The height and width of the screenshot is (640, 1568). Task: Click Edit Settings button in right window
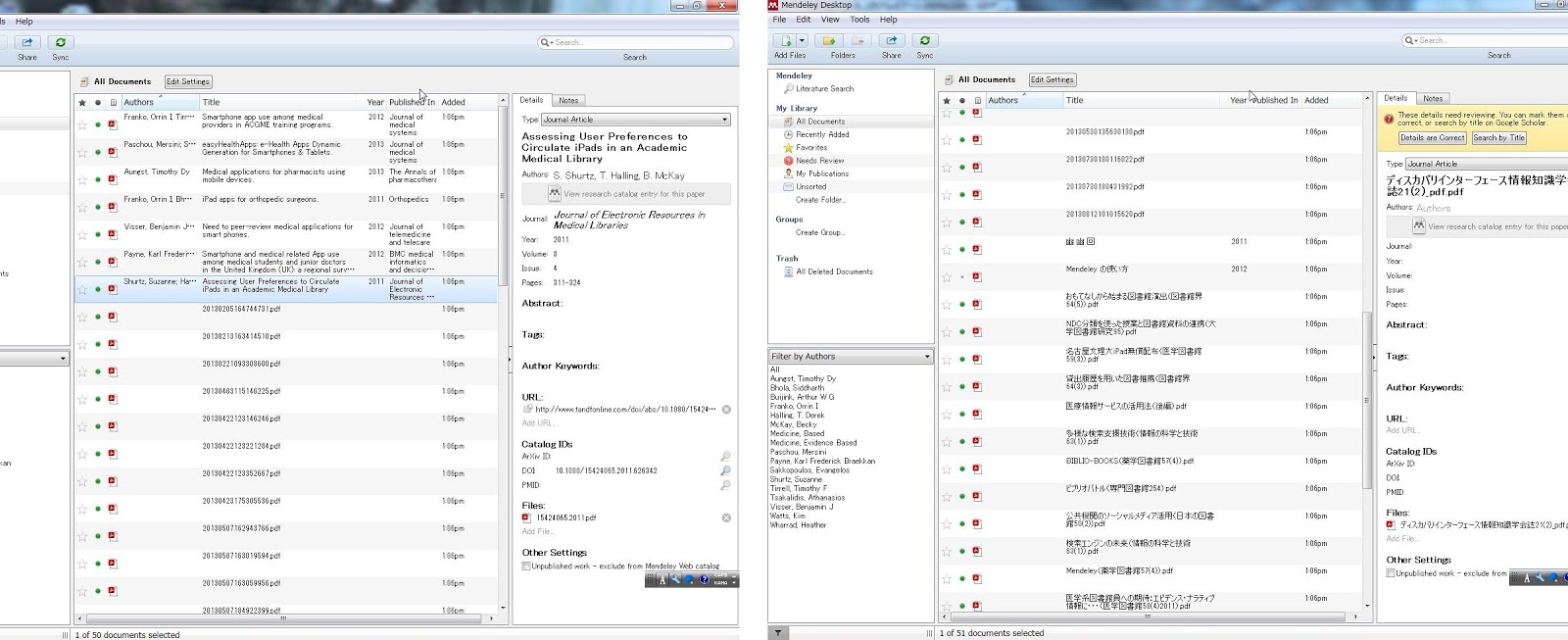pos(1052,79)
